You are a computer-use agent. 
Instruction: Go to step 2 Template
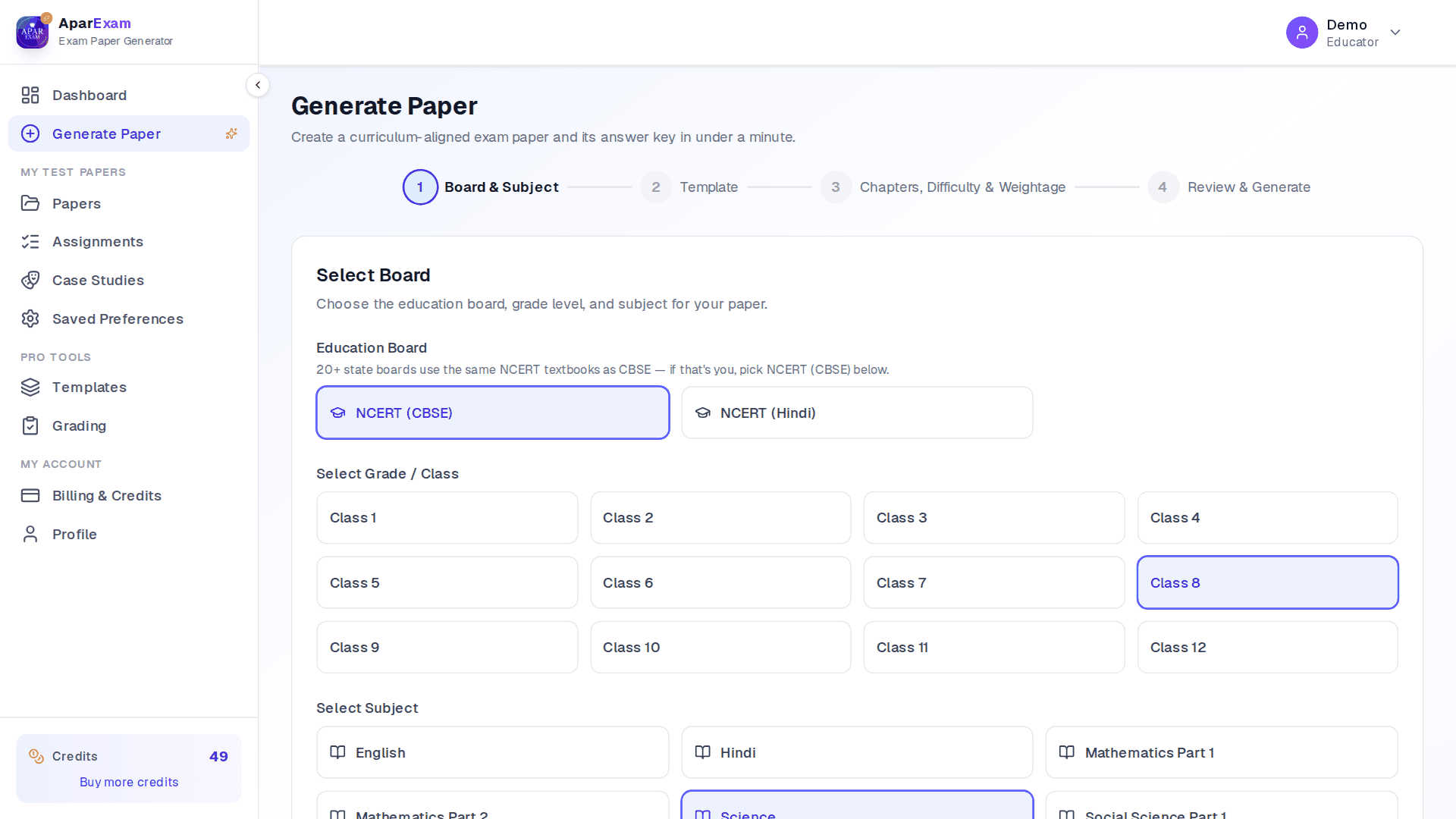pos(689,187)
